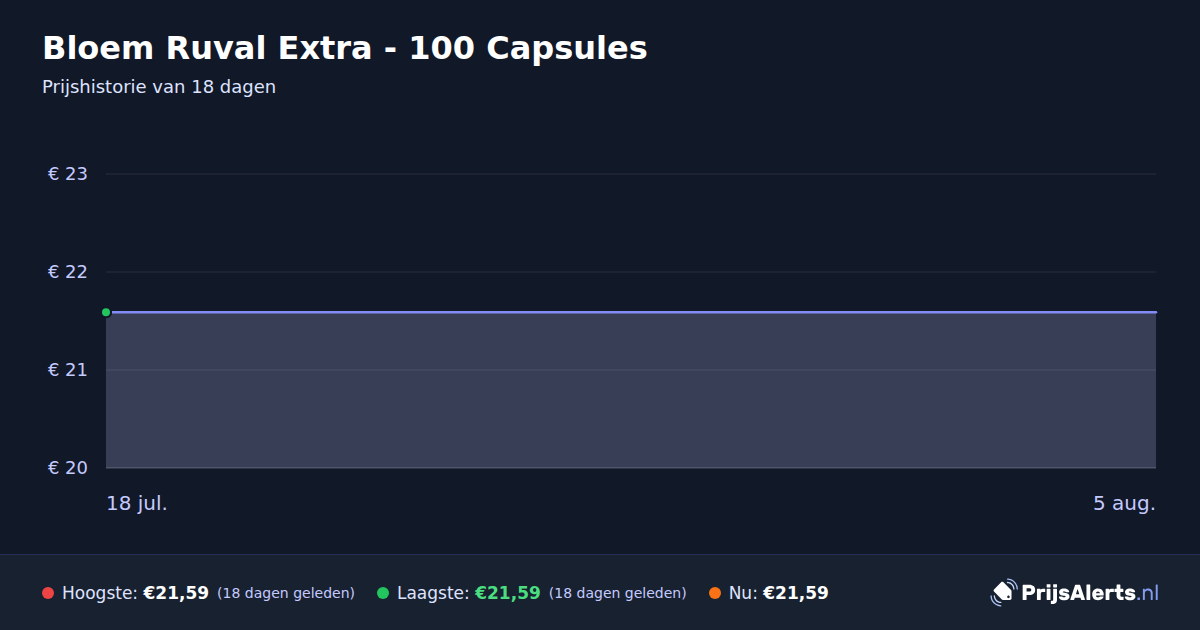Click the green data point on the chart line
The width and height of the screenshot is (1200, 630).
point(106,312)
